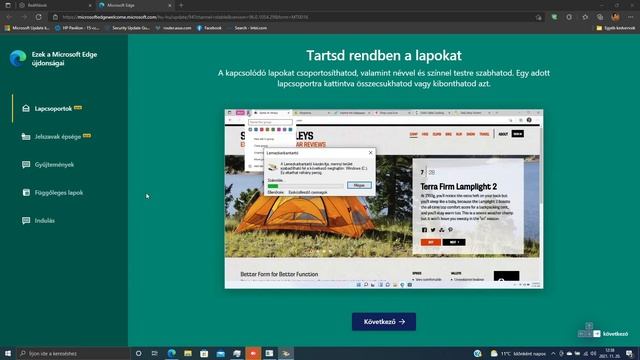Open the profile avatar

click(x=616, y=17)
